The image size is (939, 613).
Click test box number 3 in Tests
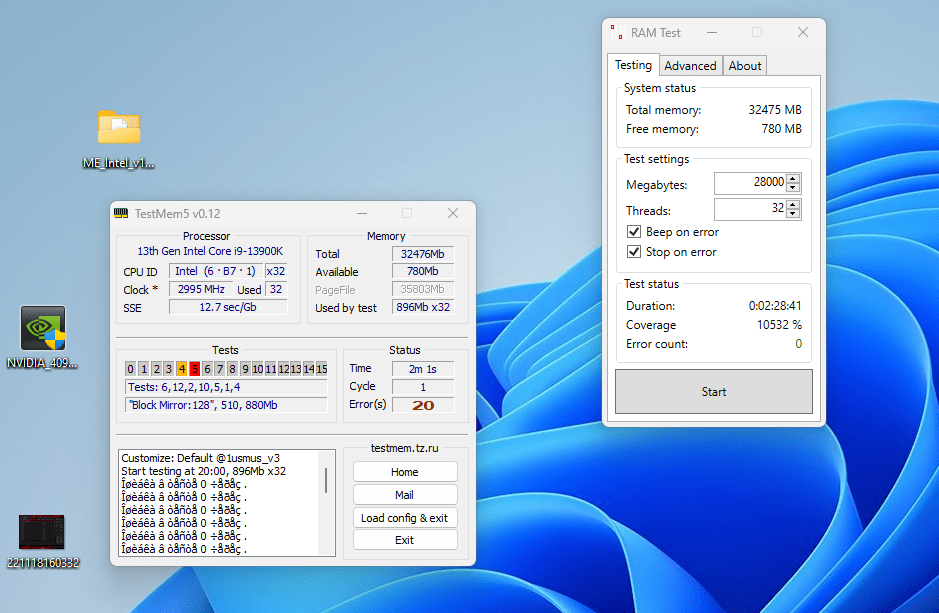tap(169, 369)
